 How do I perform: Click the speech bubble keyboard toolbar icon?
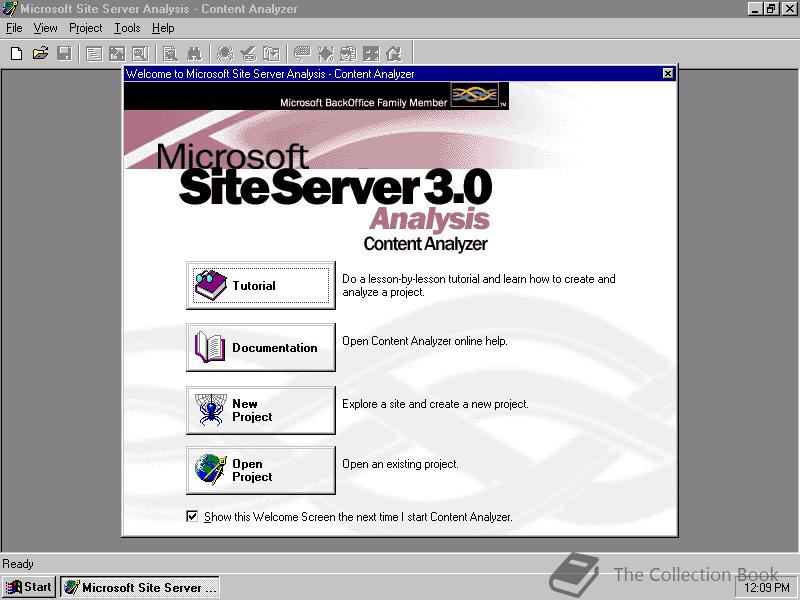pyautogui.click(x=302, y=53)
